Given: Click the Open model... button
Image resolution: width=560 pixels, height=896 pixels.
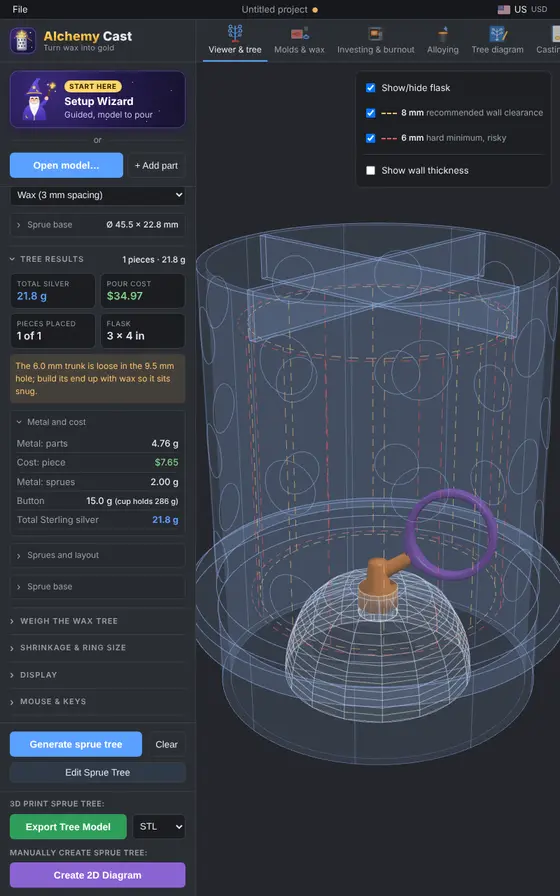Looking at the screenshot, I should pyautogui.click(x=66, y=165).
